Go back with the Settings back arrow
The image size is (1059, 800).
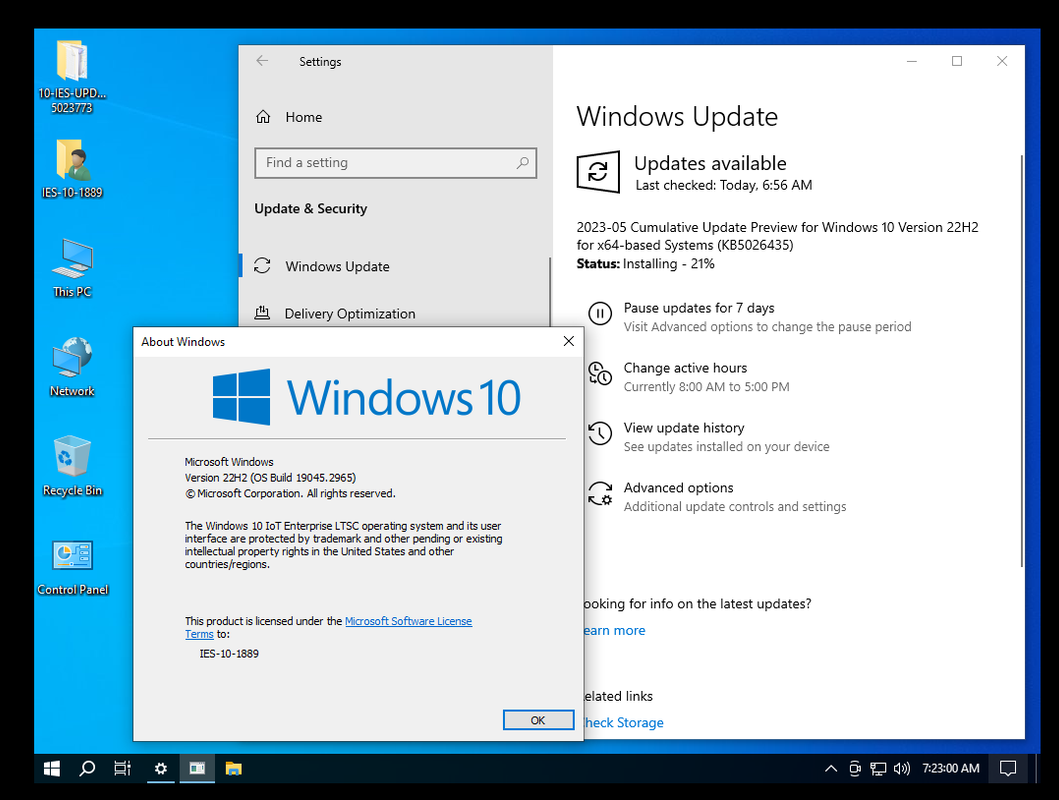coord(263,61)
